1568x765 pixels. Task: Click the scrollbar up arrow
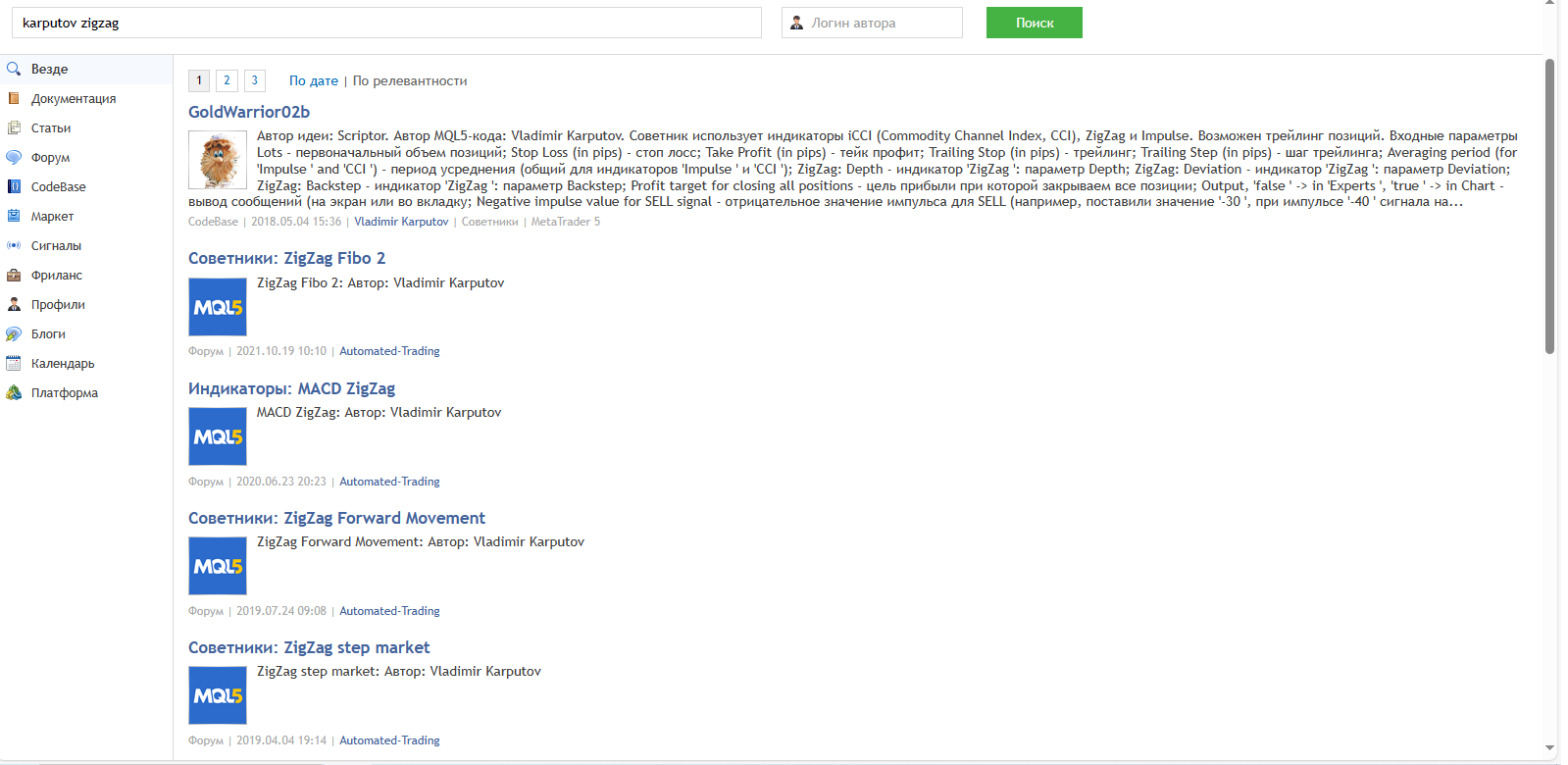(1549, 3)
